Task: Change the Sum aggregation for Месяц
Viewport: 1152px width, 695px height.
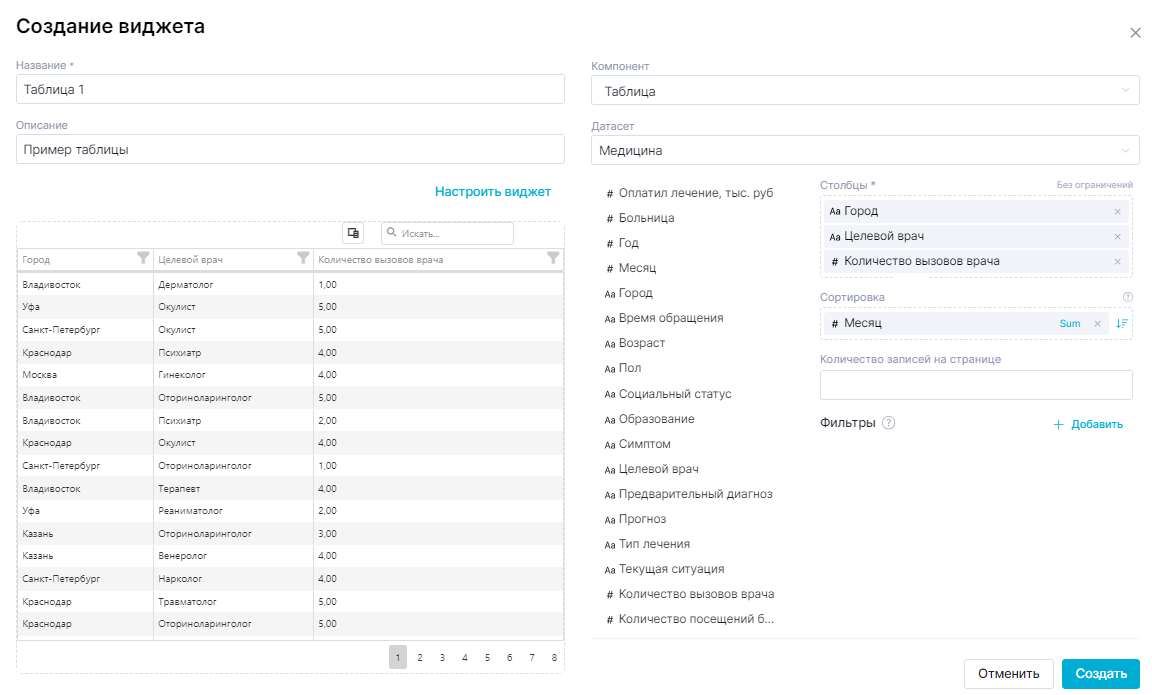Action: coord(1070,323)
